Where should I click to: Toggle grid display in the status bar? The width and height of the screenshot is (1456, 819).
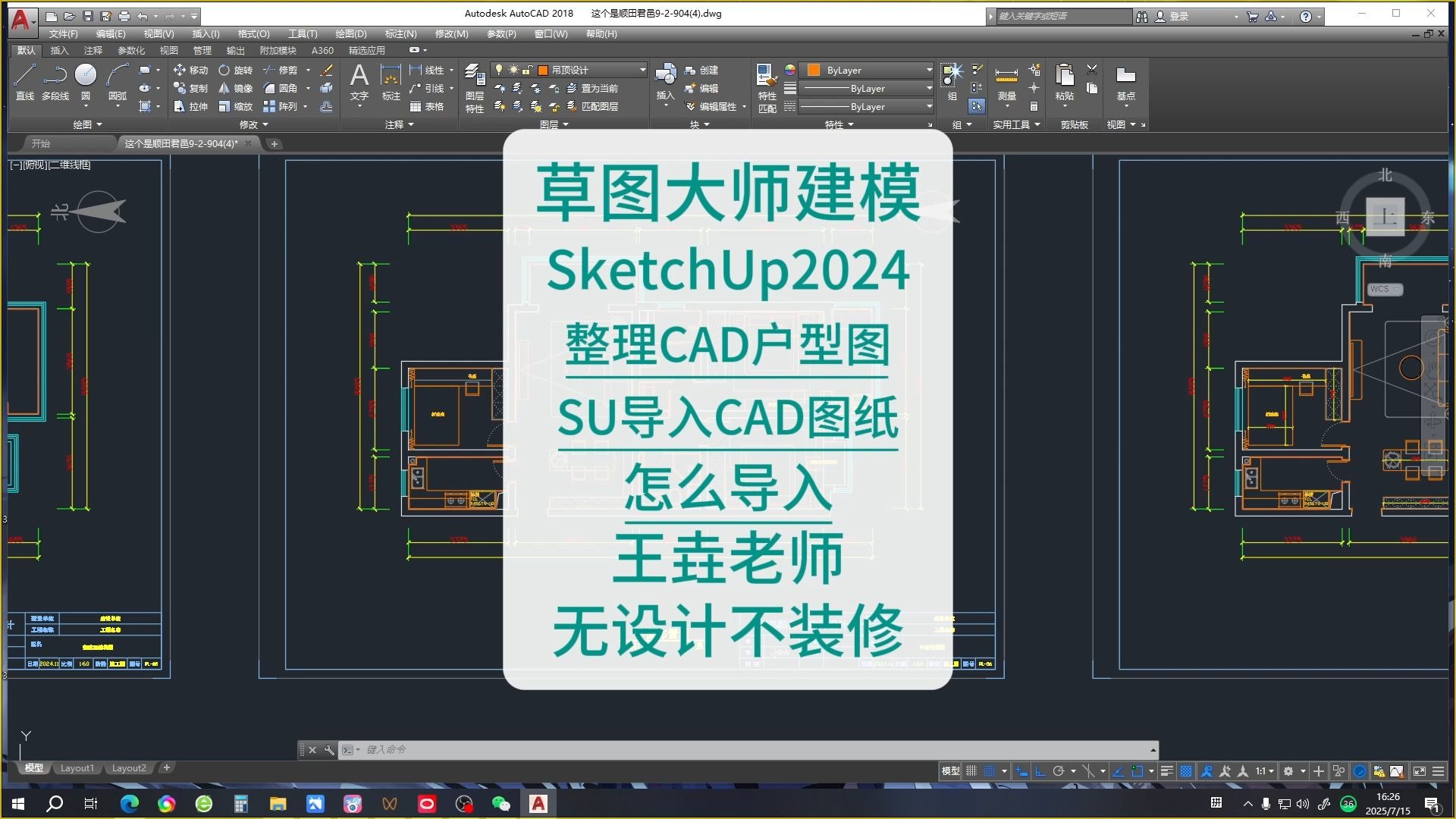click(x=971, y=771)
